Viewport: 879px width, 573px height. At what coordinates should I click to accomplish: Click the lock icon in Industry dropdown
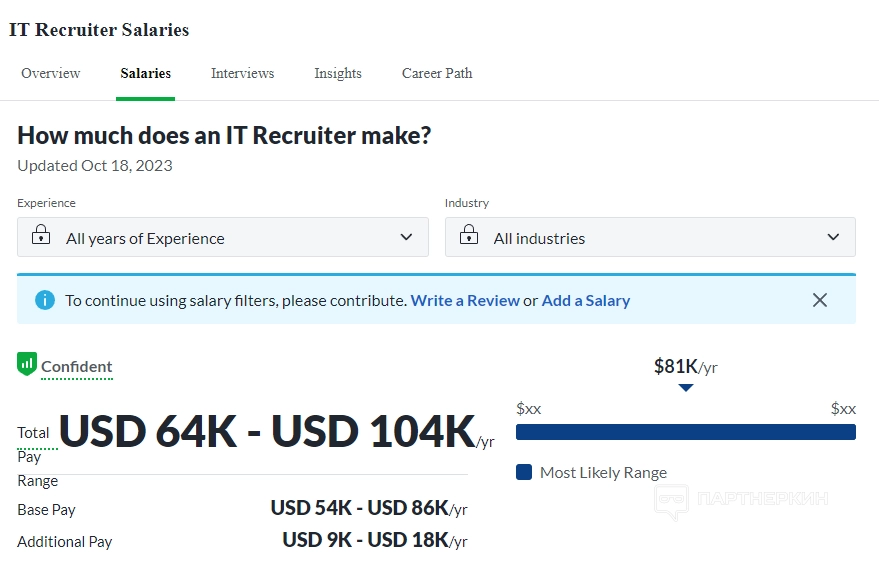[x=469, y=236]
